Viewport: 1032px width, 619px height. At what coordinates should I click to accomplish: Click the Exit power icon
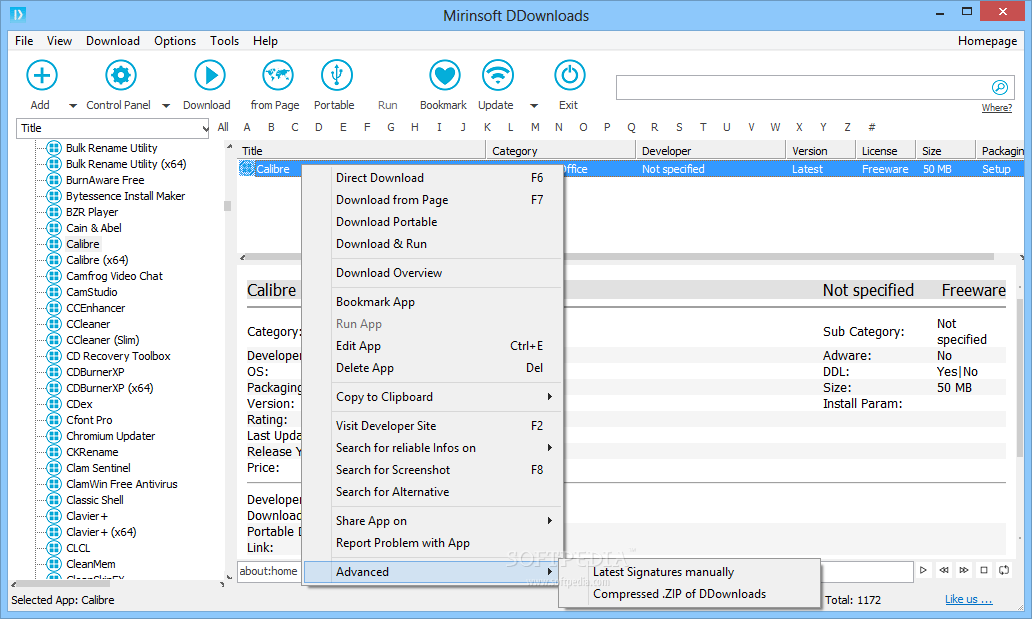tap(570, 76)
